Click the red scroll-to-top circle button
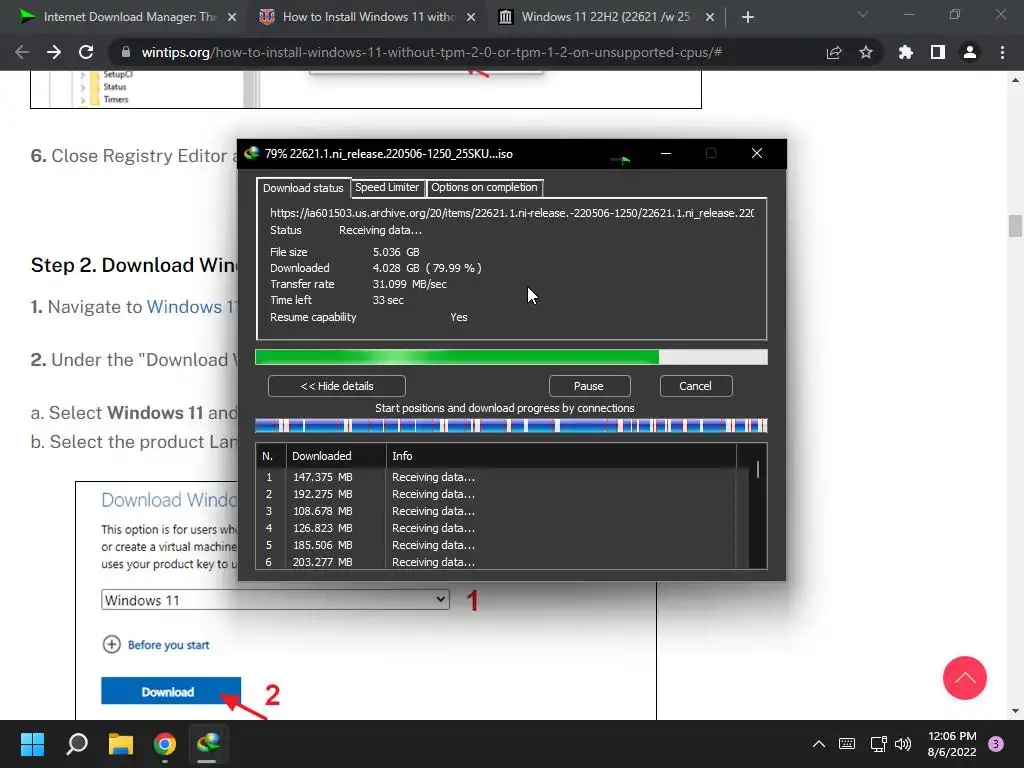 [964, 678]
